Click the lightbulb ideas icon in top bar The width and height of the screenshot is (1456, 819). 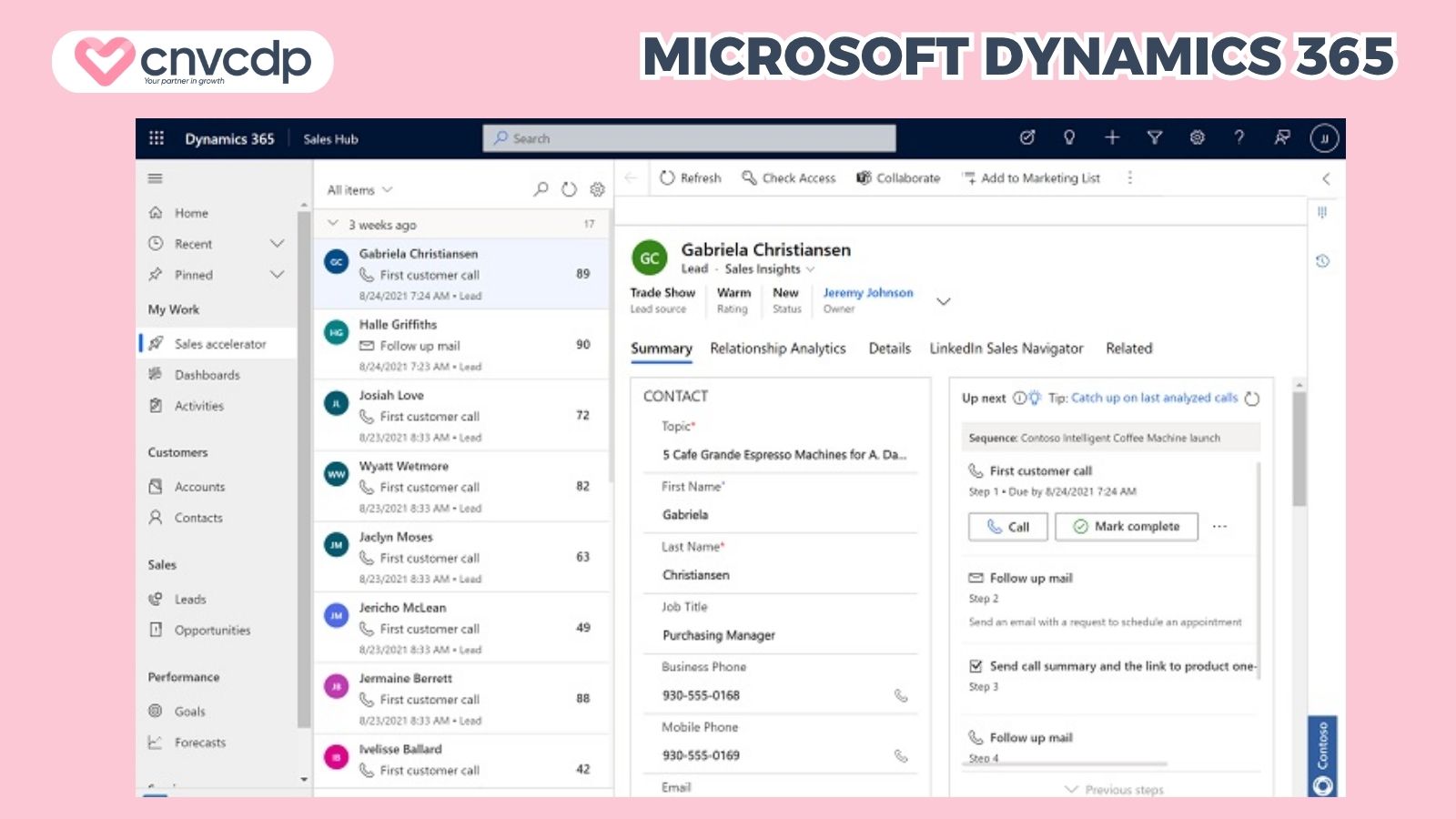tap(1069, 137)
